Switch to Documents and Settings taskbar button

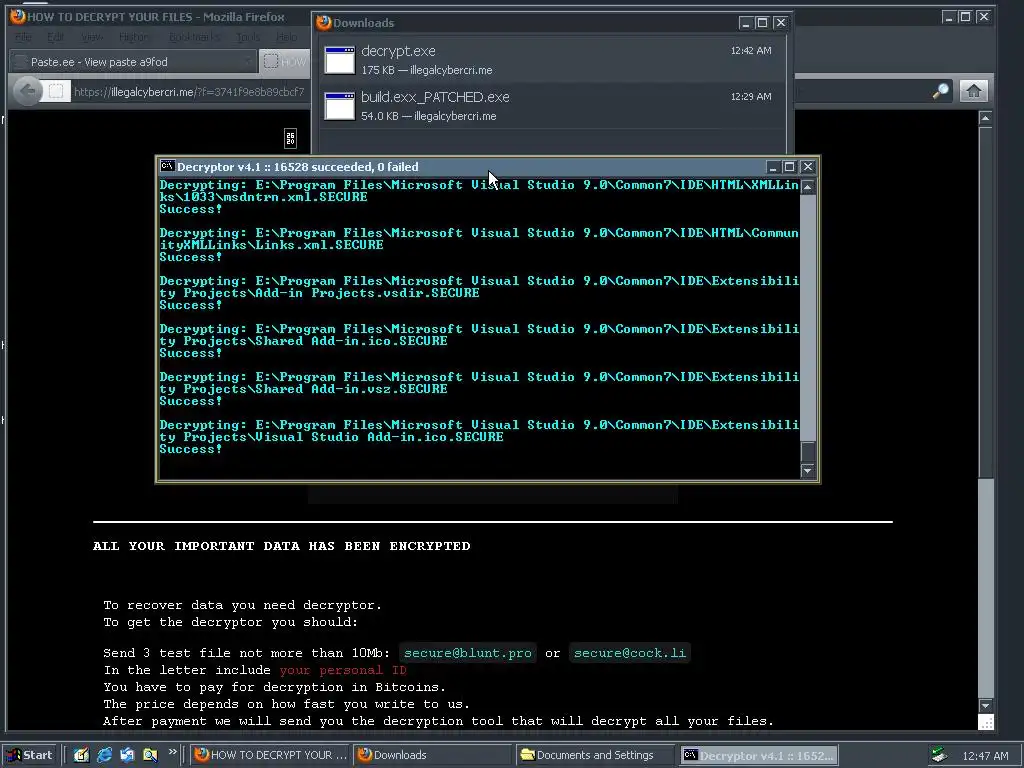point(594,755)
